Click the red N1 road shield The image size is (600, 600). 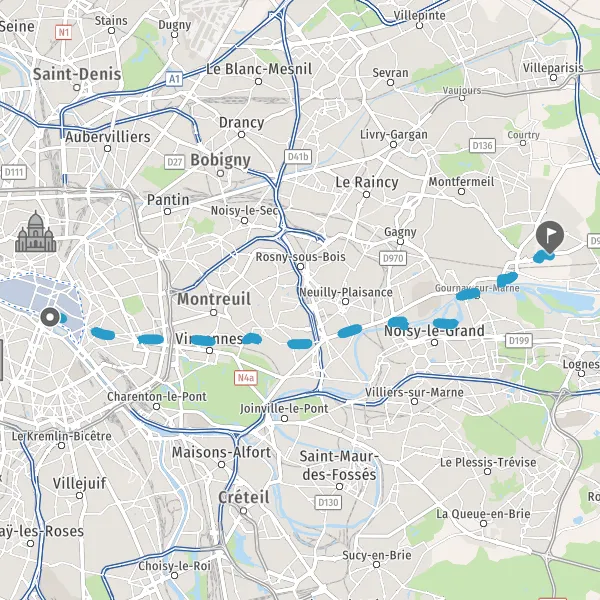(64, 33)
